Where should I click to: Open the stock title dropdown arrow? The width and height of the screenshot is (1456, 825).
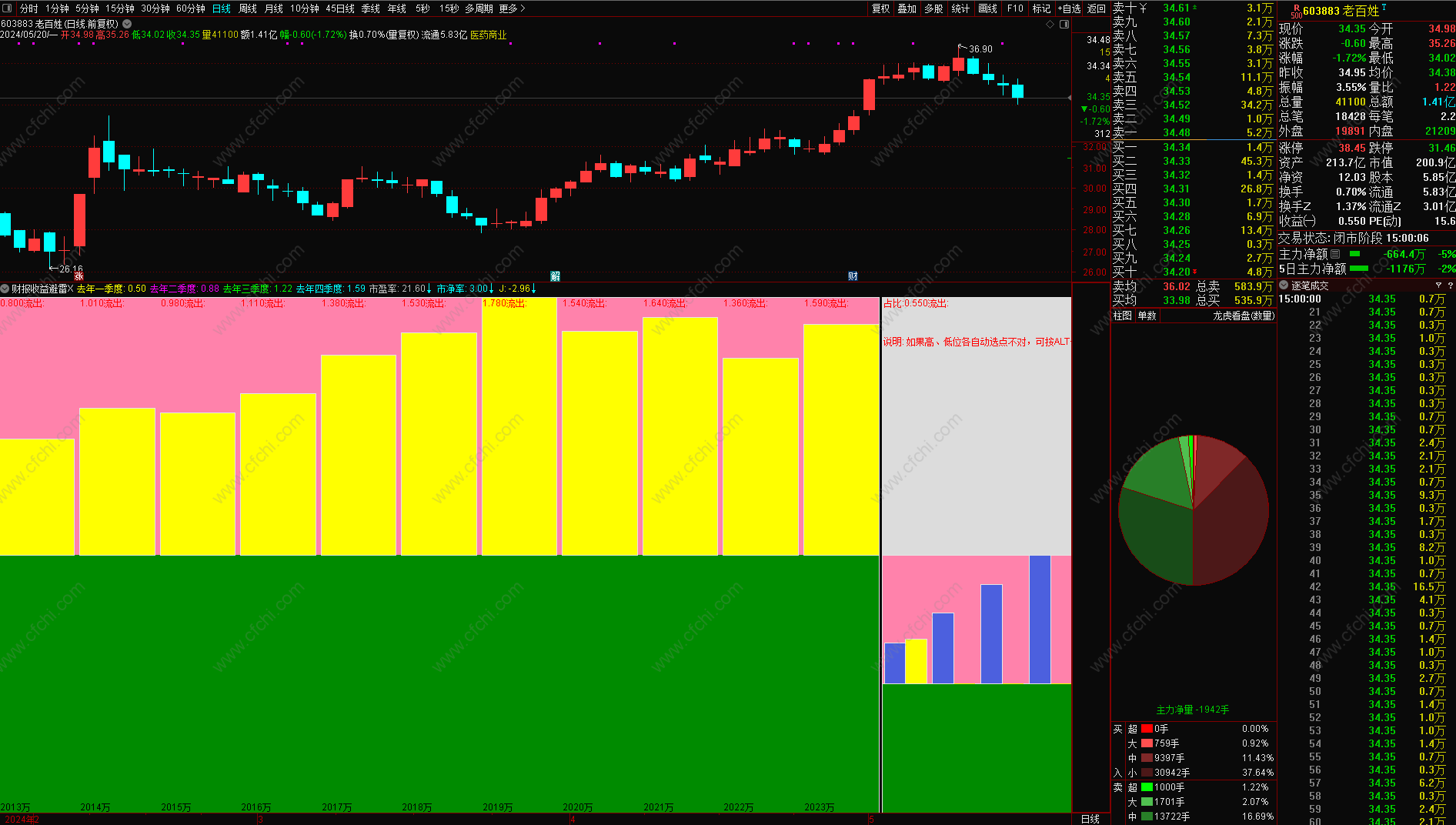click(x=127, y=24)
